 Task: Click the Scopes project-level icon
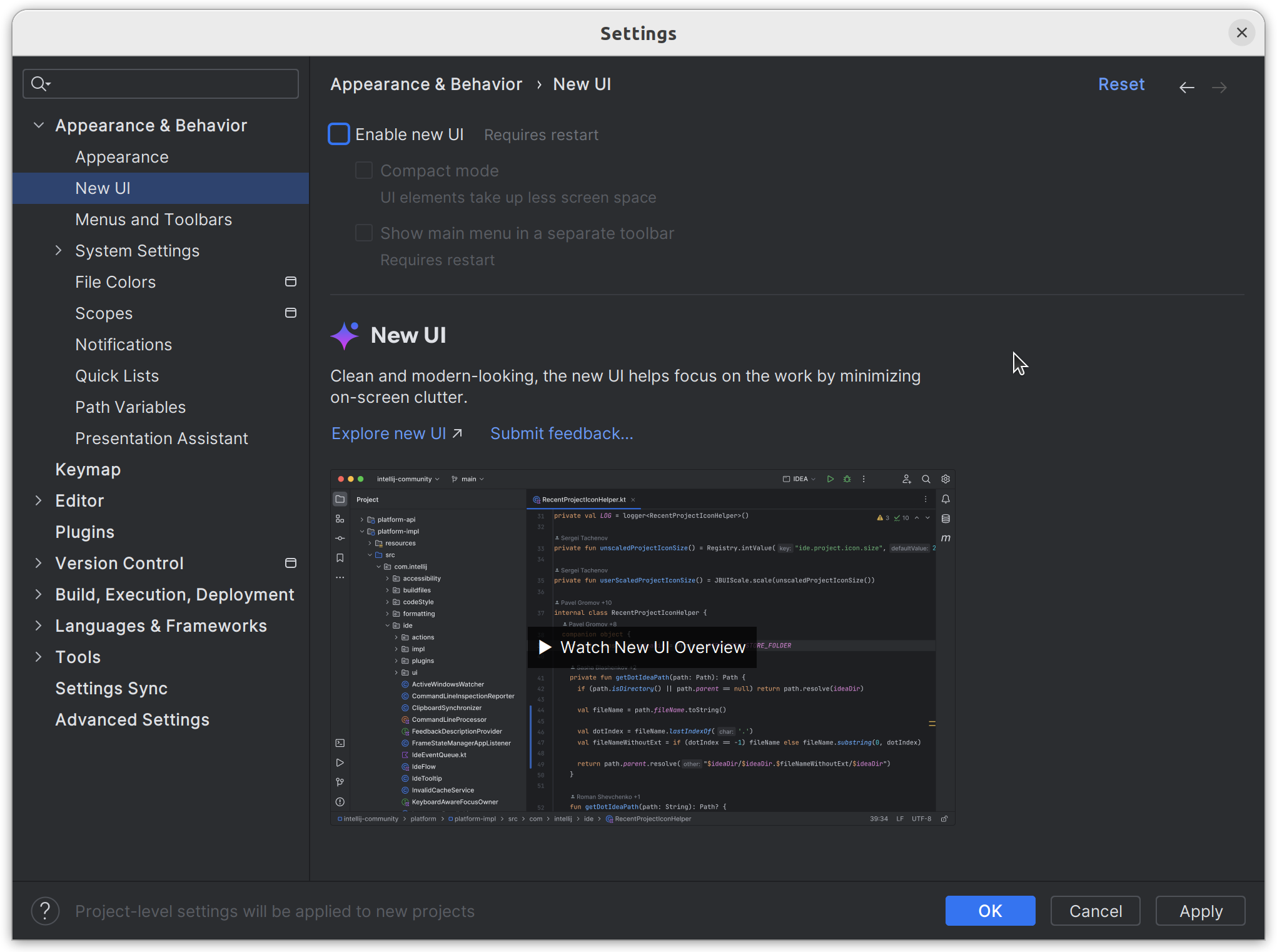coord(291,313)
